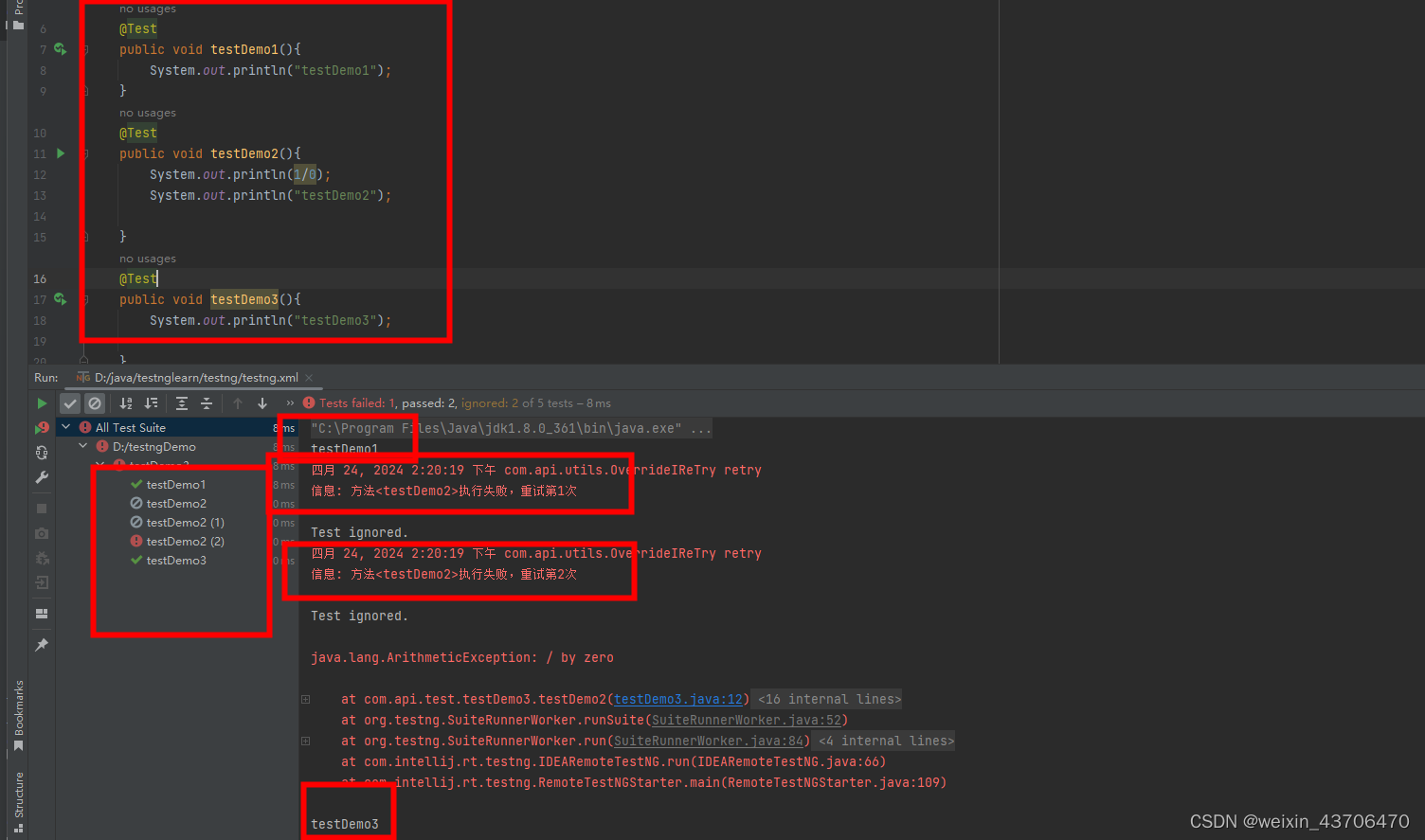The height and width of the screenshot is (840, 1425).
Task: Go to next failed test arrow
Action: tap(262, 403)
